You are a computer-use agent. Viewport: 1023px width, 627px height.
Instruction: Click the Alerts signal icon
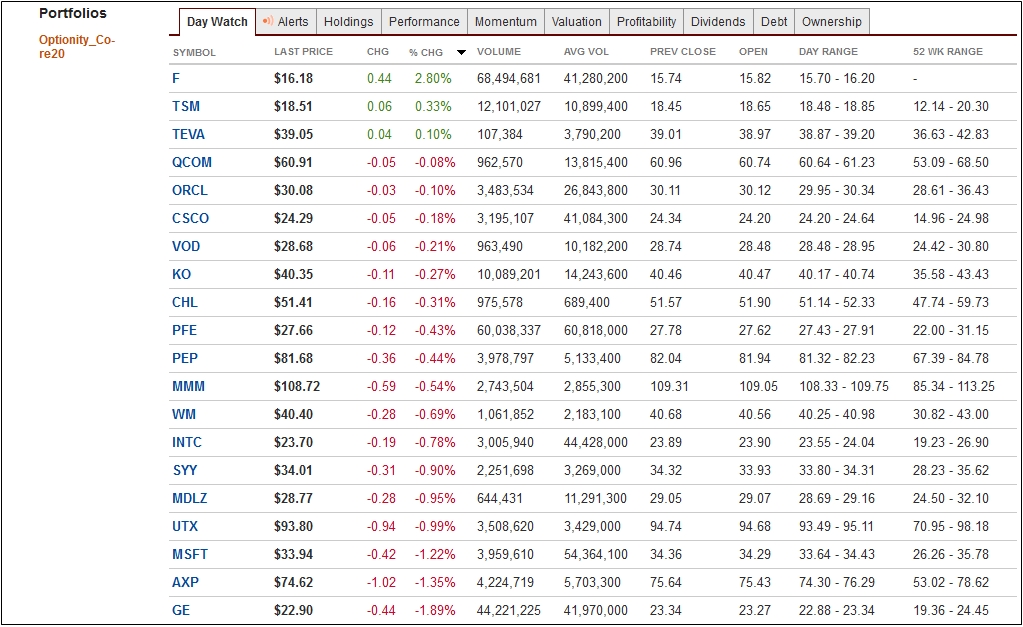267,22
